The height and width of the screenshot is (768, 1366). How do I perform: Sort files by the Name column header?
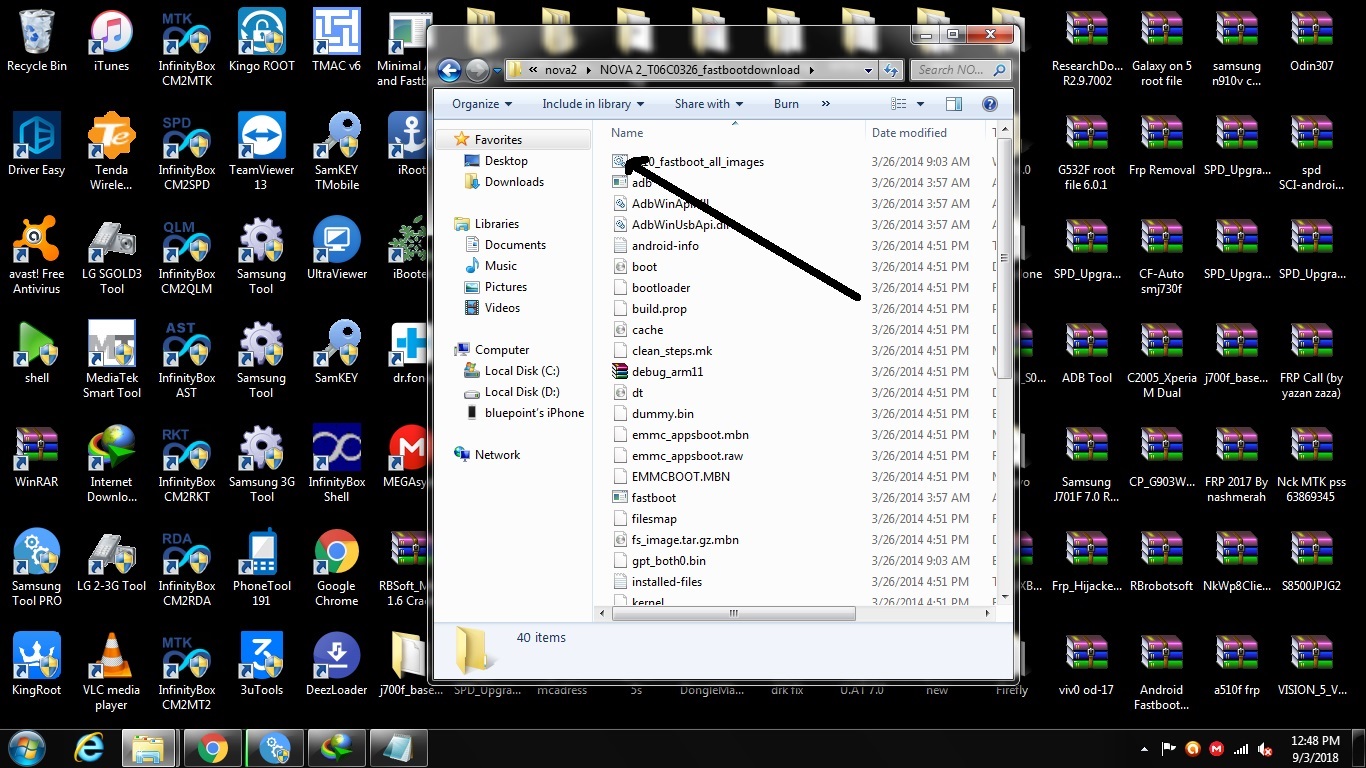pos(735,132)
